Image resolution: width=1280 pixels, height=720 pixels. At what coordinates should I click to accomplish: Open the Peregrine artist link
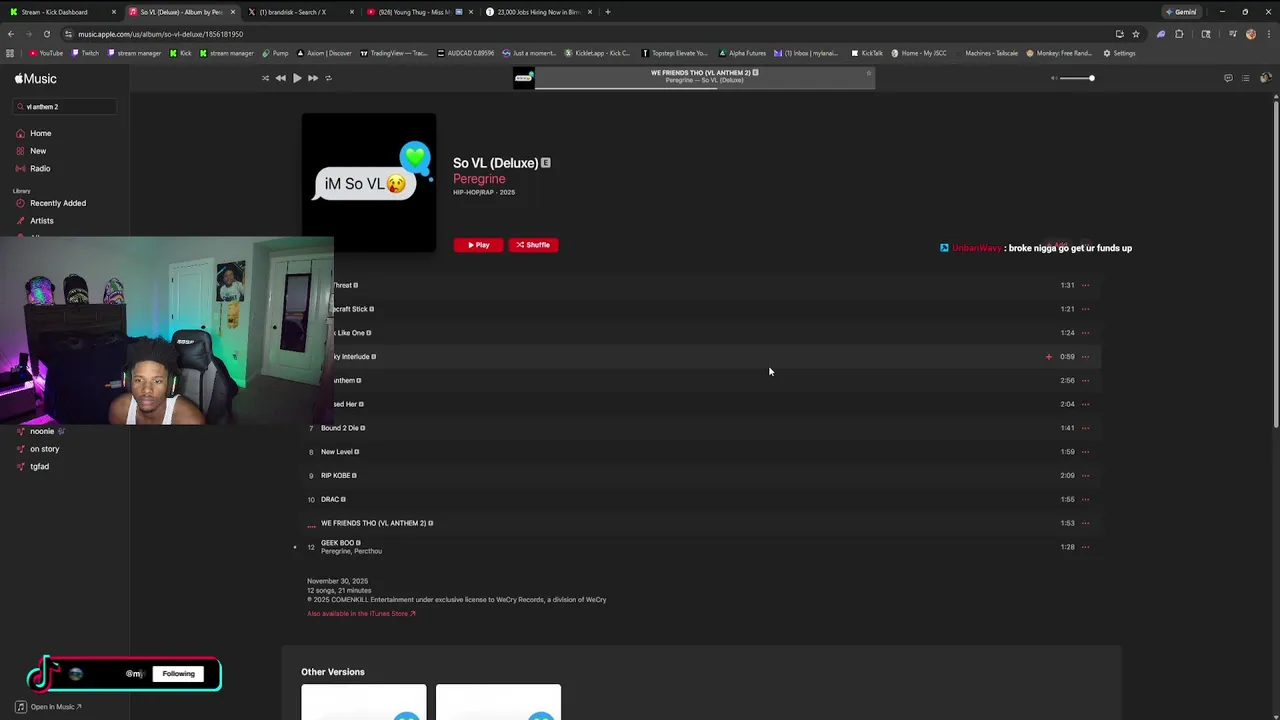tap(479, 179)
